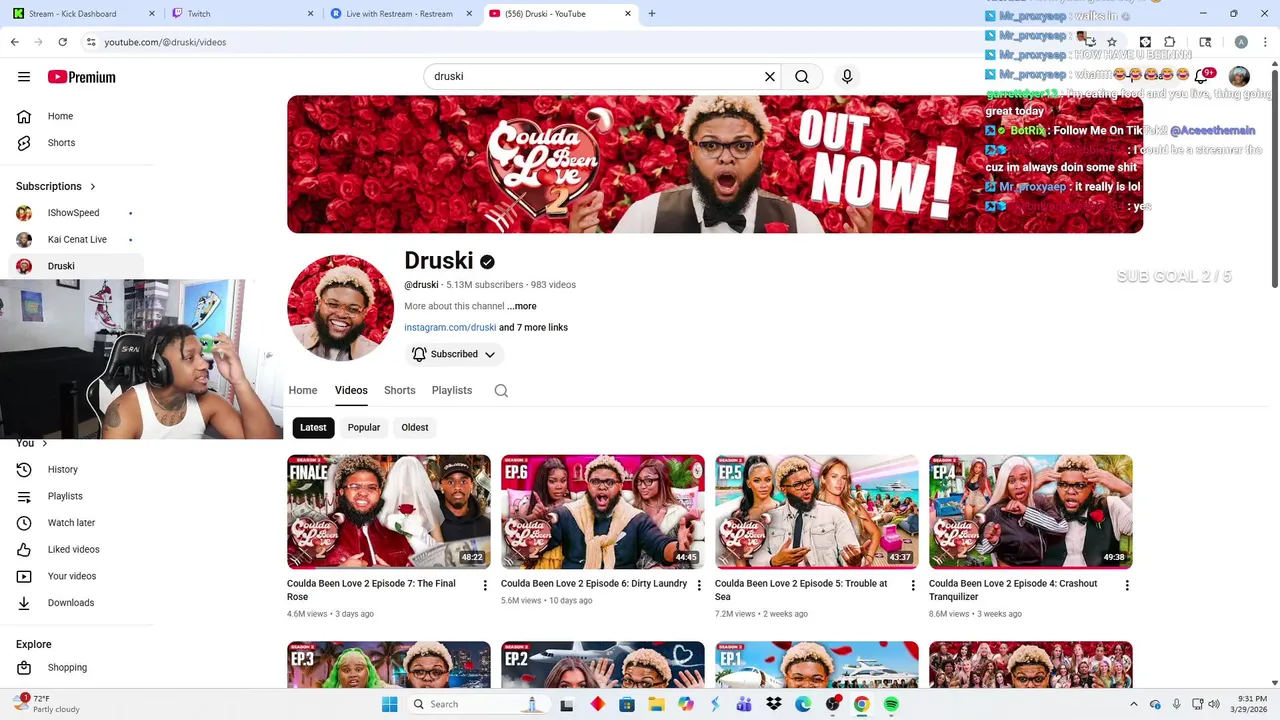Image resolution: width=1280 pixels, height=720 pixels.
Task: Start voice search with microphone
Action: [x=847, y=76]
